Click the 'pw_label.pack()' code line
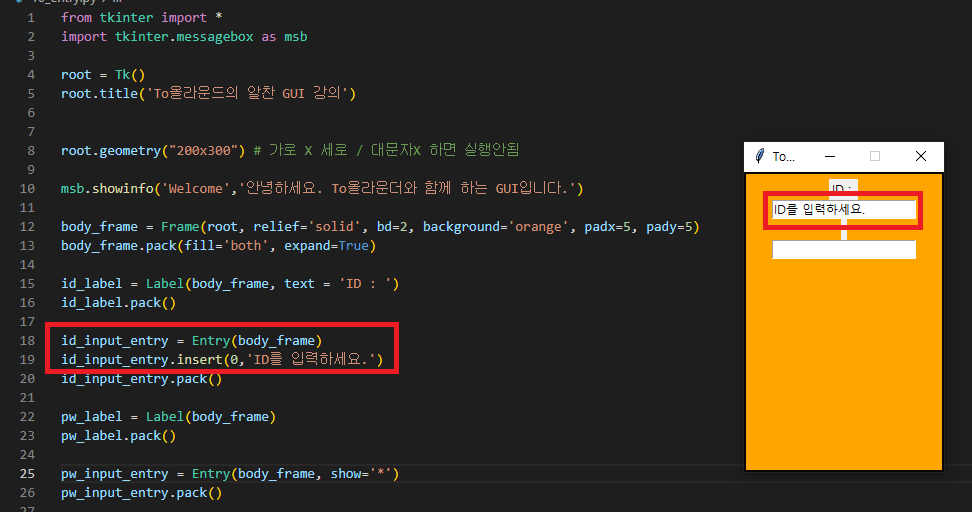 coord(118,436)
